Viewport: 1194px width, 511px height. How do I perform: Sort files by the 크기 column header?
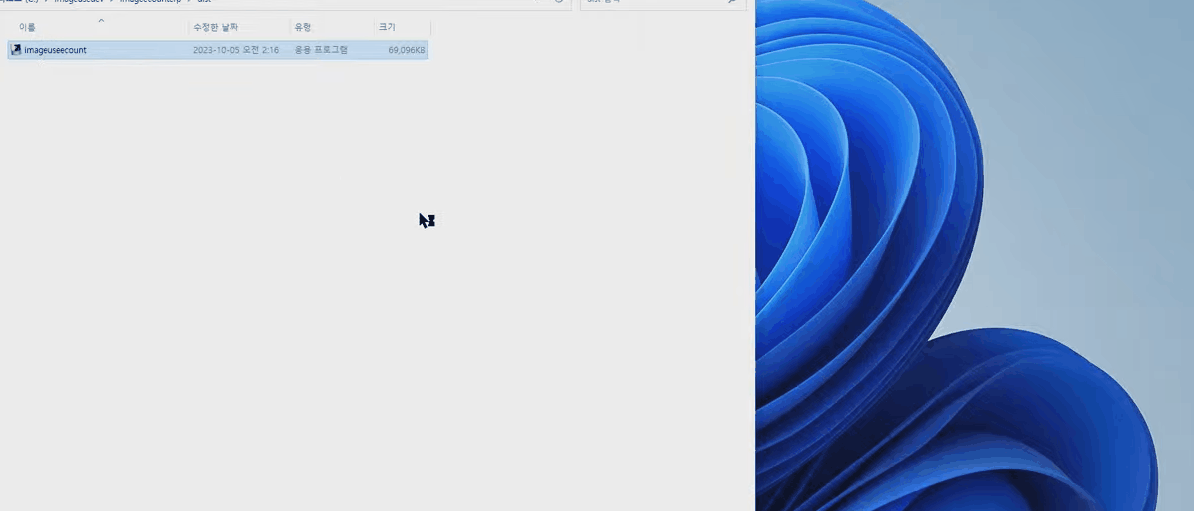pyautogui.click(x=387, y=27)
